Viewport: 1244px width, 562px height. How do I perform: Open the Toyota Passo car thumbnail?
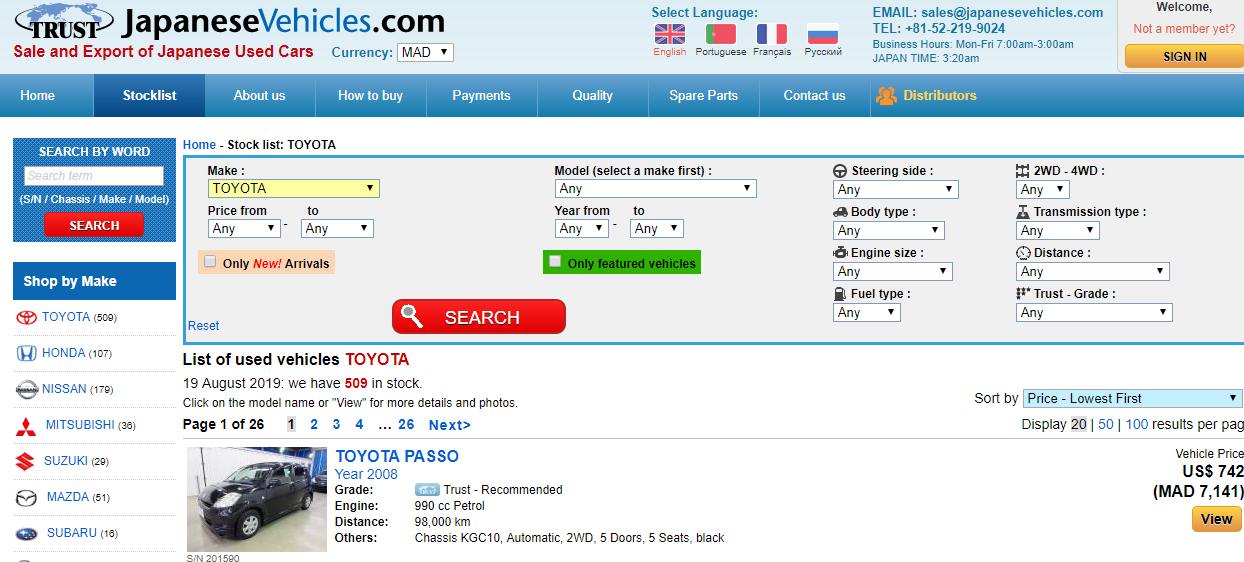coord(257,499)
